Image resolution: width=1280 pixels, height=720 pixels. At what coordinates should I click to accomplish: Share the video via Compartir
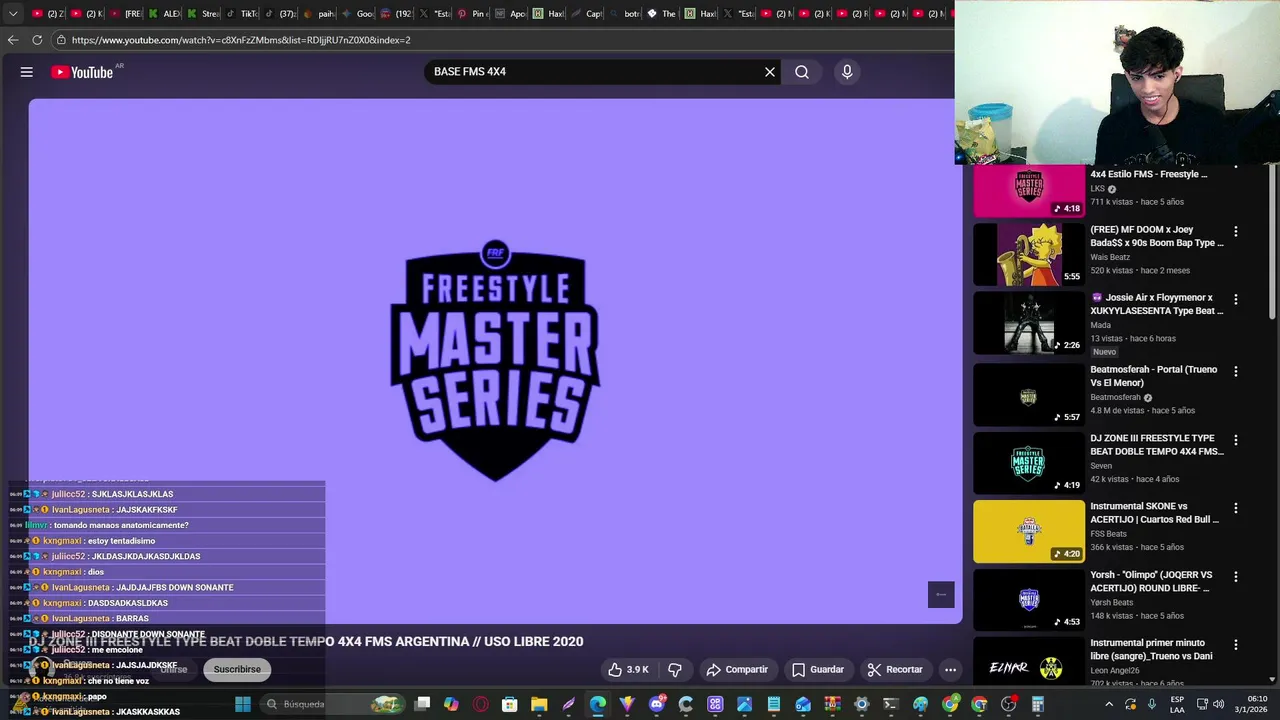[x=737, y=670]
